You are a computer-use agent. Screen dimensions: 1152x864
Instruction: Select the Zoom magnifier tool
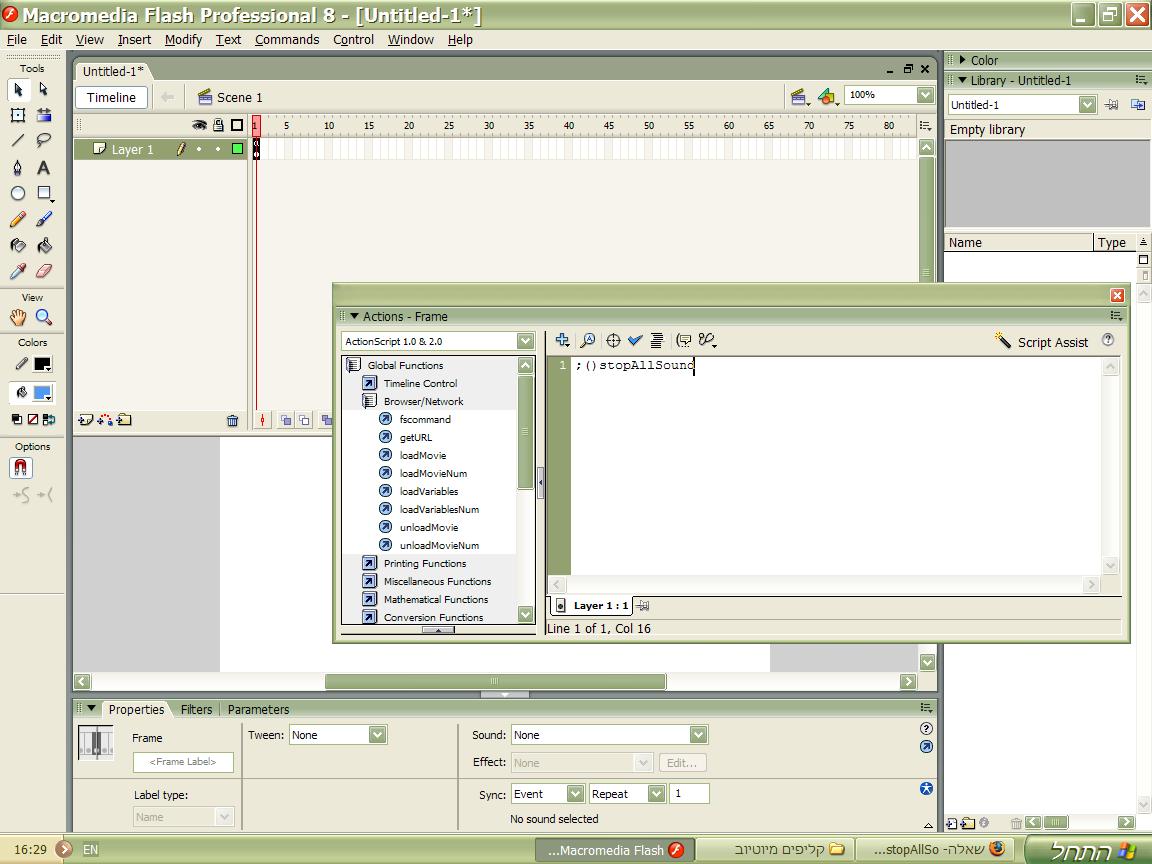44,317
